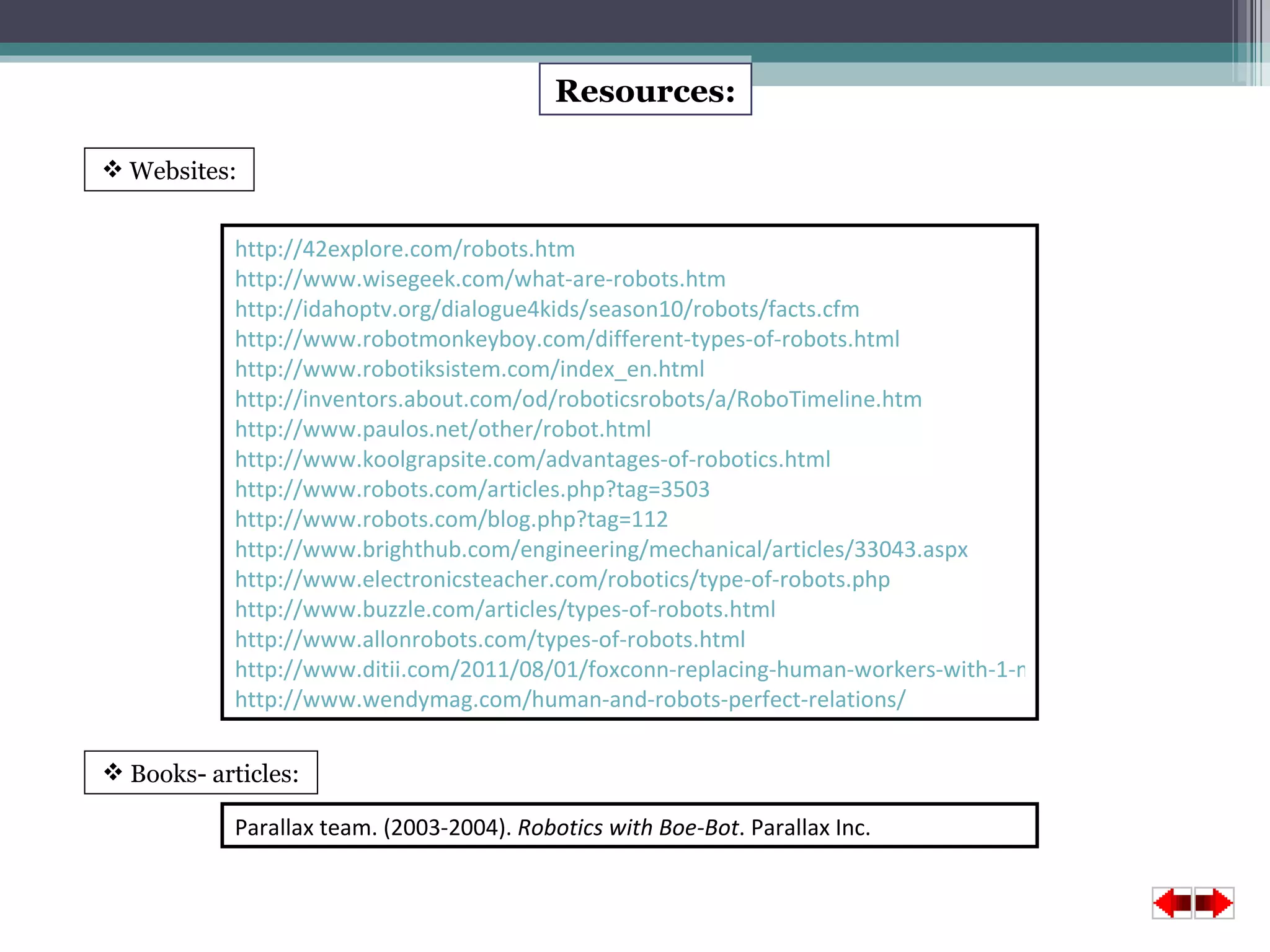Open the brighthub engineering mechanical article link

[601, 550]
